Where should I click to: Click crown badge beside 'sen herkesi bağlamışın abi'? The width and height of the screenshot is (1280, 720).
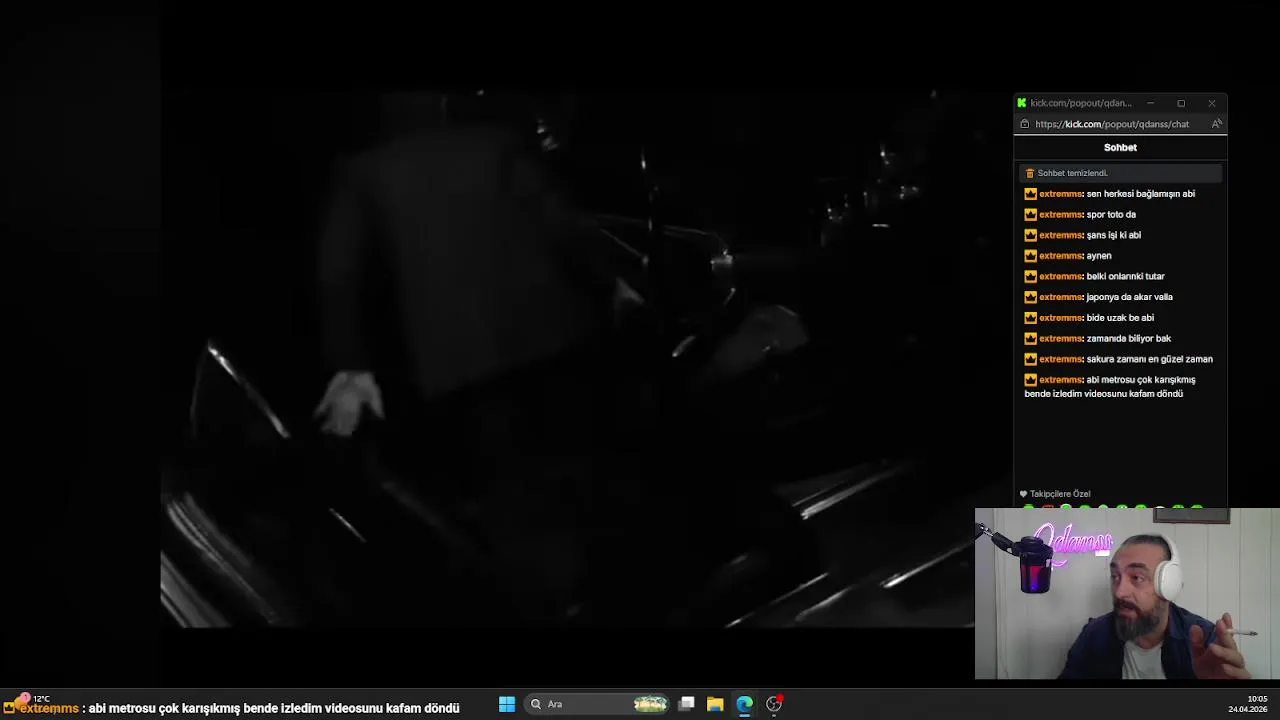pyautogui.click(x=1030, y=194)
